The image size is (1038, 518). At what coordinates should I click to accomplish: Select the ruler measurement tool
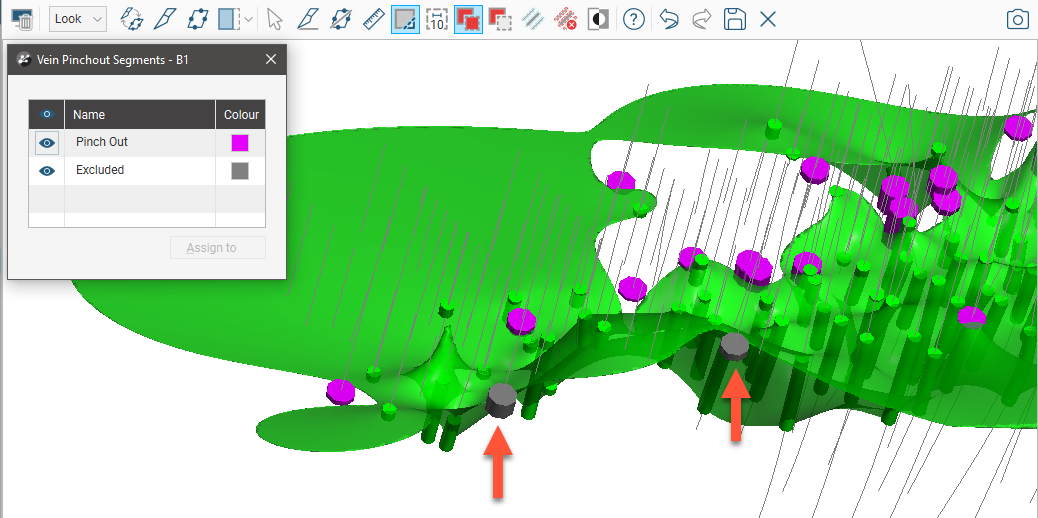point(373,19)
